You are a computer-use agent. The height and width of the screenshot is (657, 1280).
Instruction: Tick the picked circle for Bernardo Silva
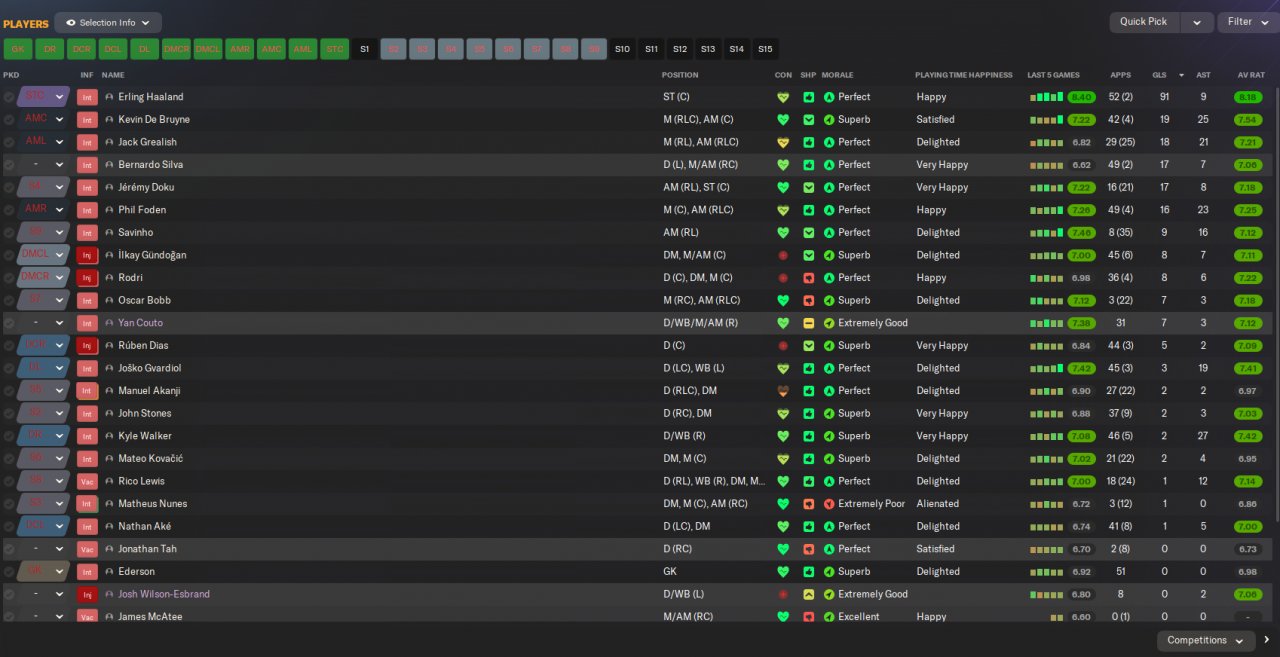point(9,165)
